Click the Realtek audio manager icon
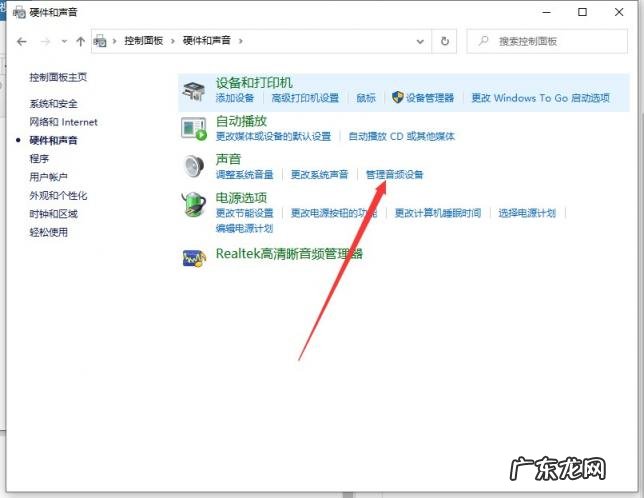Viewport: 644px width, 498px height. (x=194, y=258)
